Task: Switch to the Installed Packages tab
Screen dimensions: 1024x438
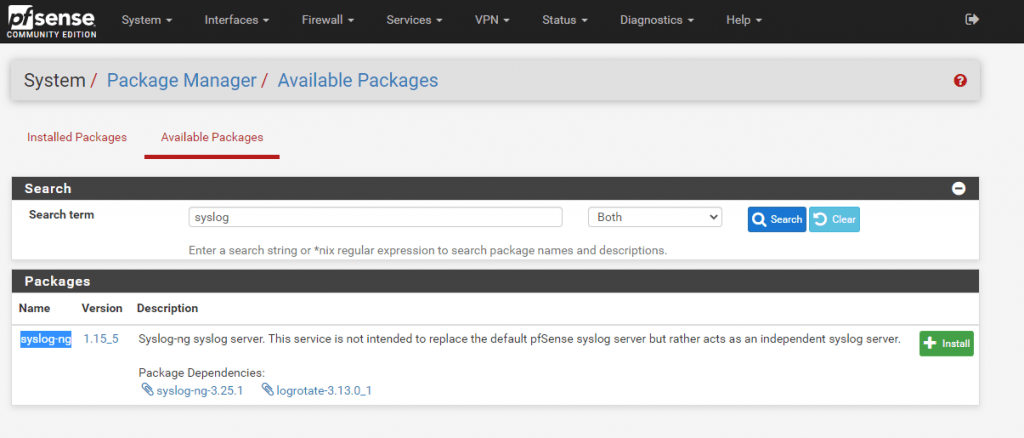Action: click(76, 138)
